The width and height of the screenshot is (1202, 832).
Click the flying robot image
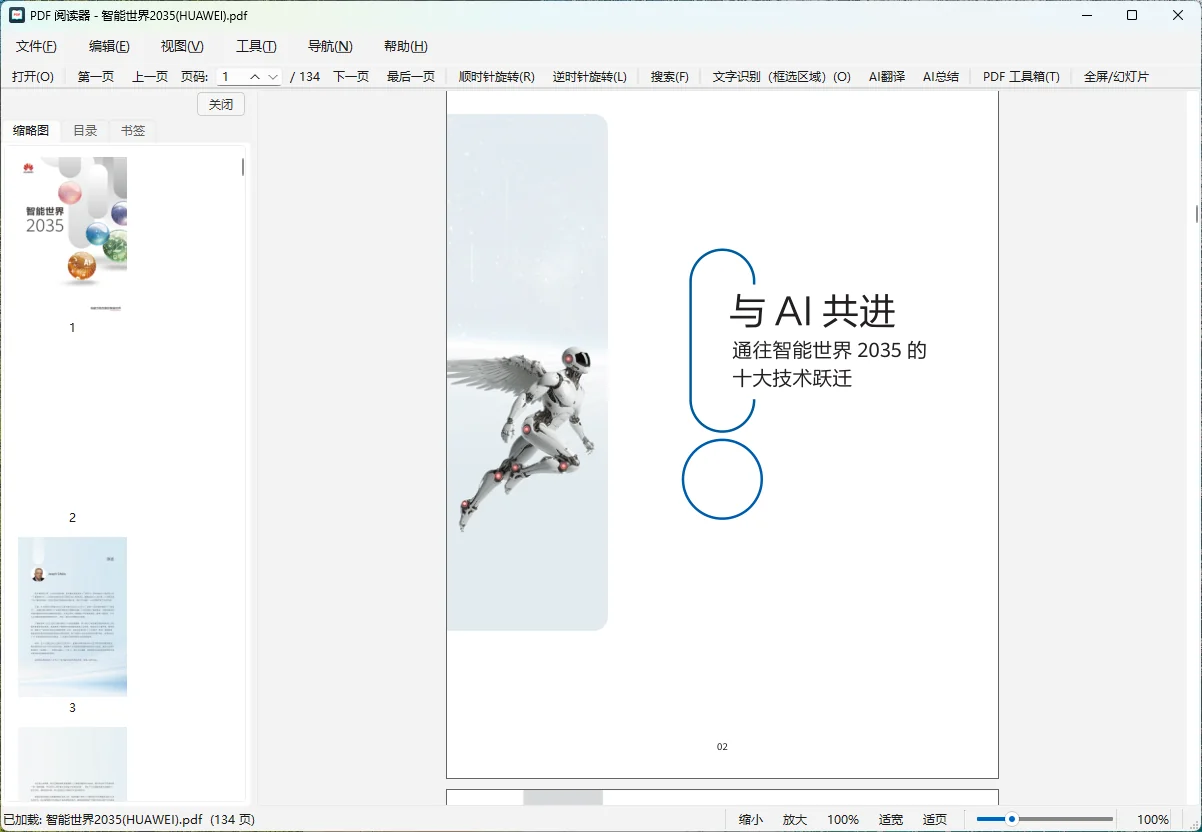pyautogui.click(x=520, y=437)
